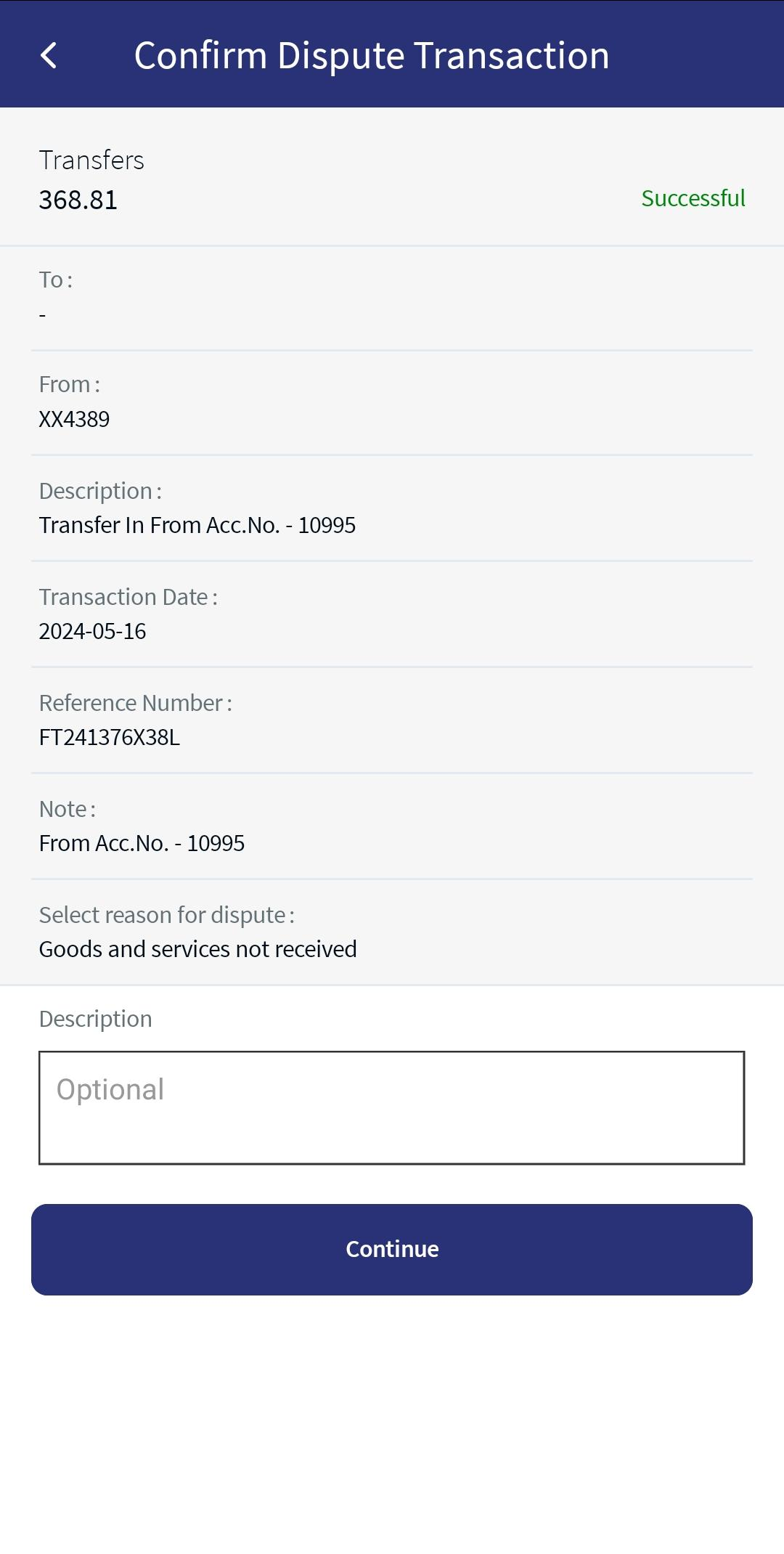The width and height of the screenshot is (784, 1554).
Task: Tap the From field label
Action: point(69,384)
